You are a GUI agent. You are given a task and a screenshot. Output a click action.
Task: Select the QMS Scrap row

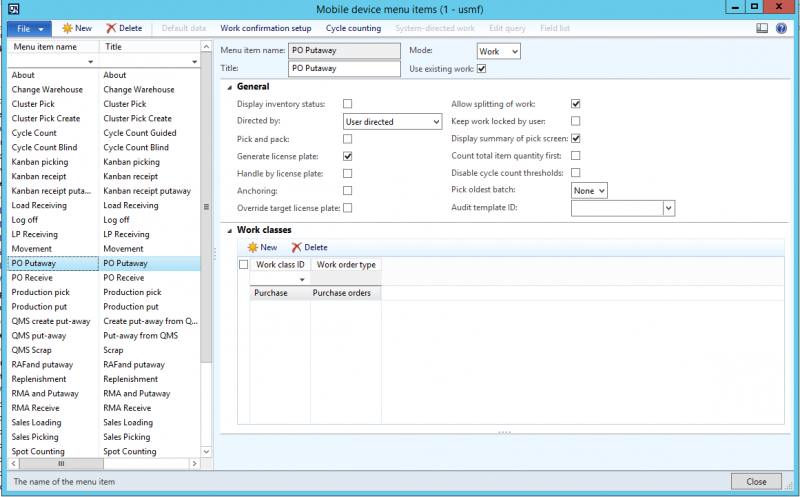(x=104, y=350)
